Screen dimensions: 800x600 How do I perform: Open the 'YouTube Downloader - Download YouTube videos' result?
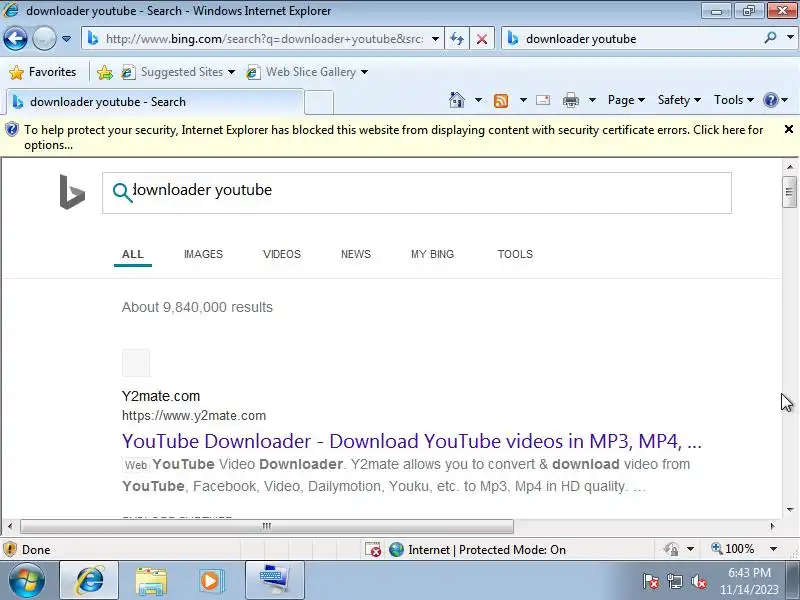(x=412, y=441)
